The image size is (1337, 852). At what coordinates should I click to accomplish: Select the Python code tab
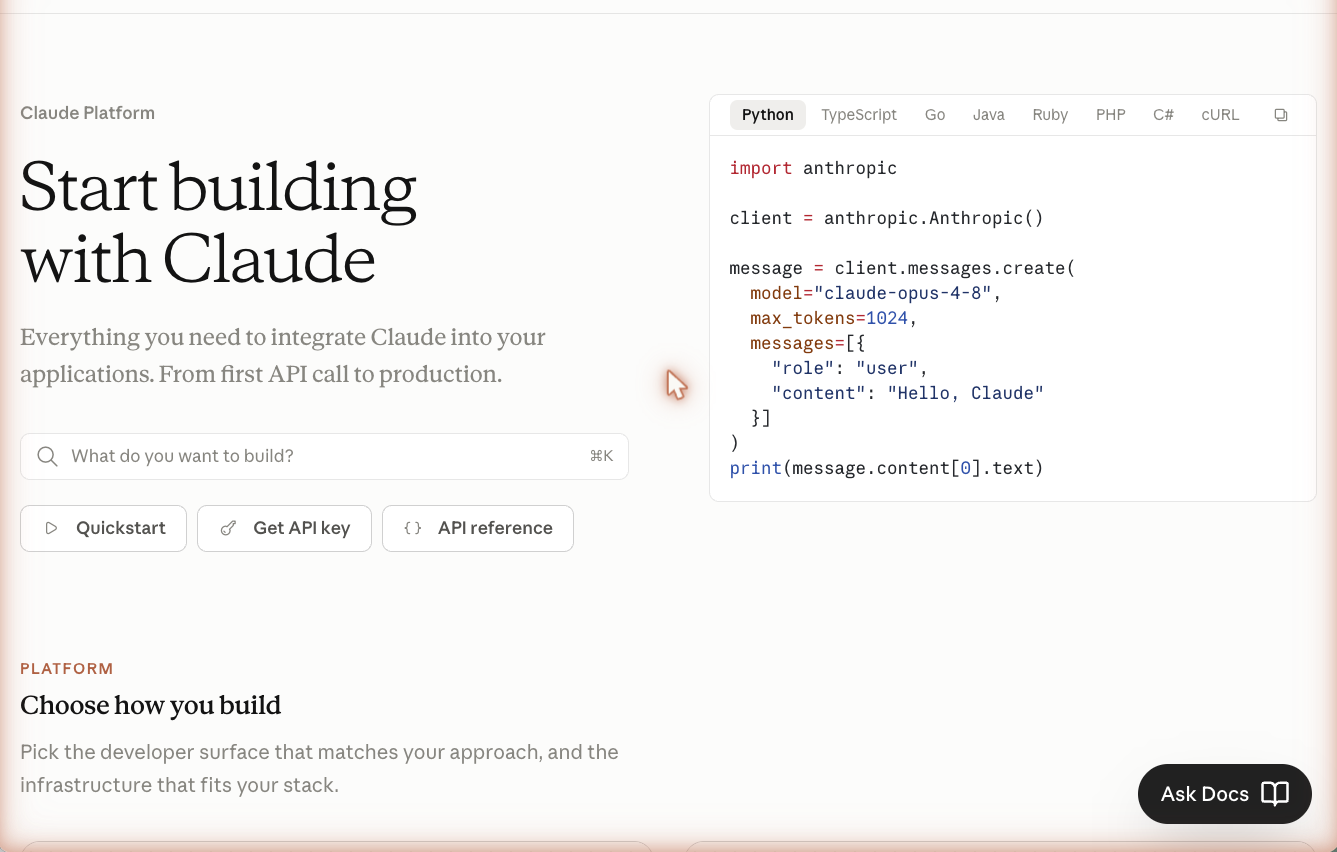click(x=768, y=115)
